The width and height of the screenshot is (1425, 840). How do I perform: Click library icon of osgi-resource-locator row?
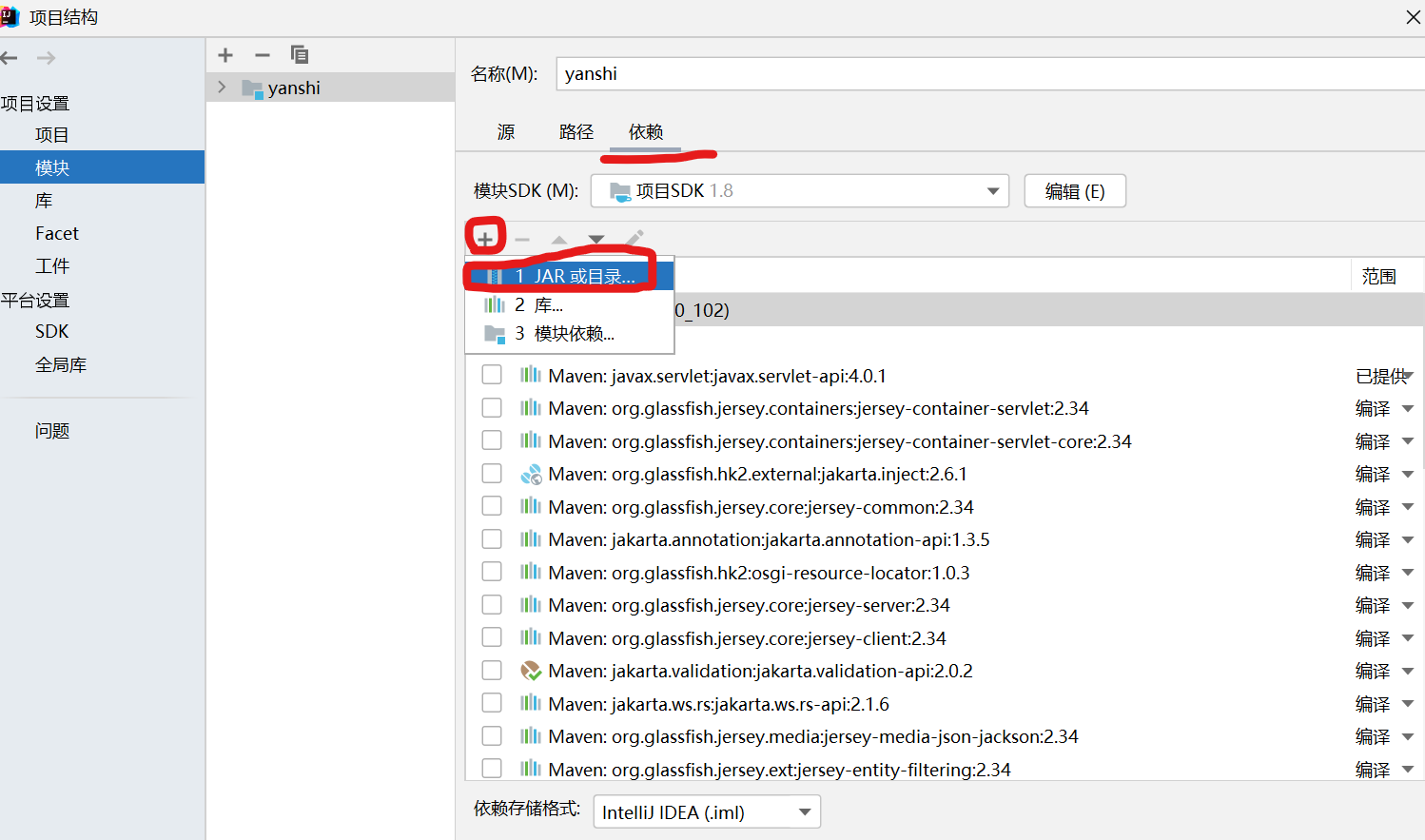tap(531, 572)
